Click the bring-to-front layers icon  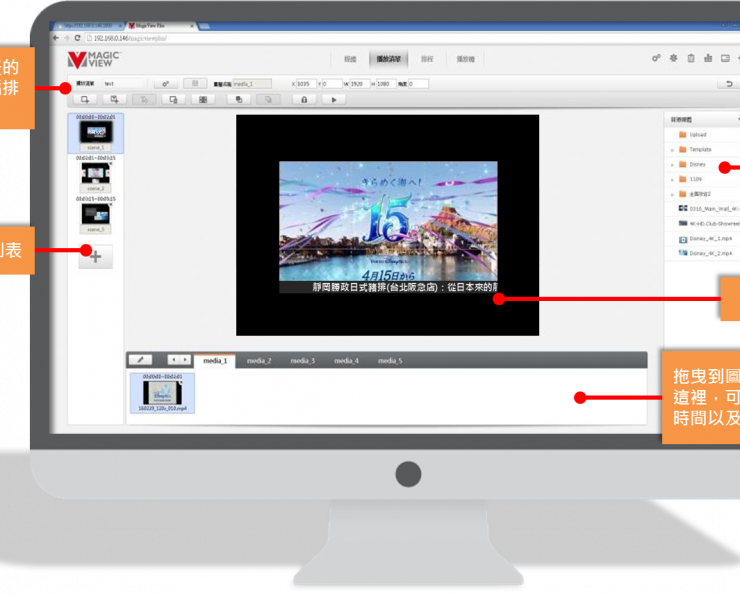pyautogui.click(x=239, y=100)
